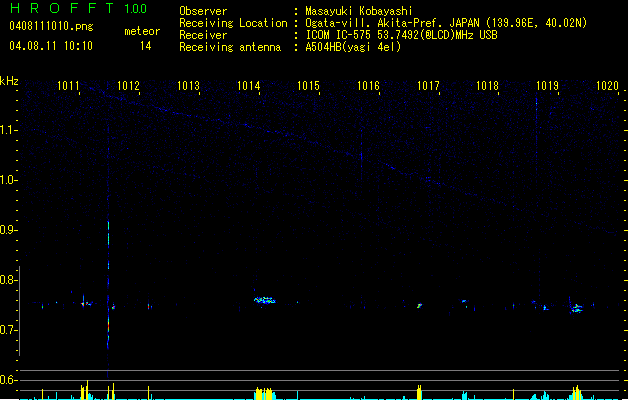Click time axis marker 1020

(x=607, y=86)
